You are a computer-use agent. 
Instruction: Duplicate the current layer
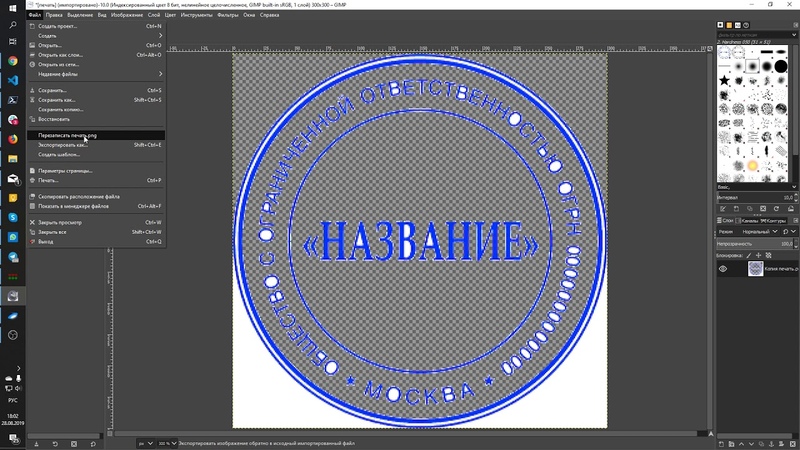point(761,444)
